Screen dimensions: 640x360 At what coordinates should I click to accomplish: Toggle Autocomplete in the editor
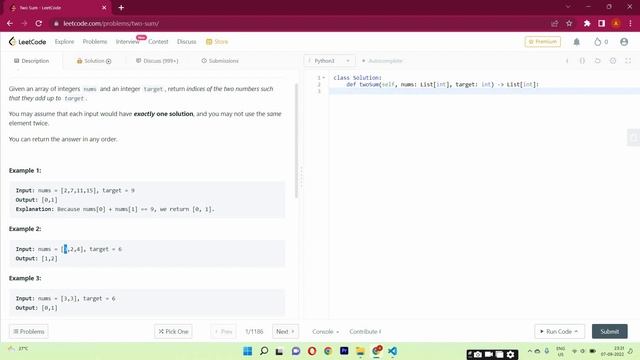pyautogui.click(x=382, y=61)
